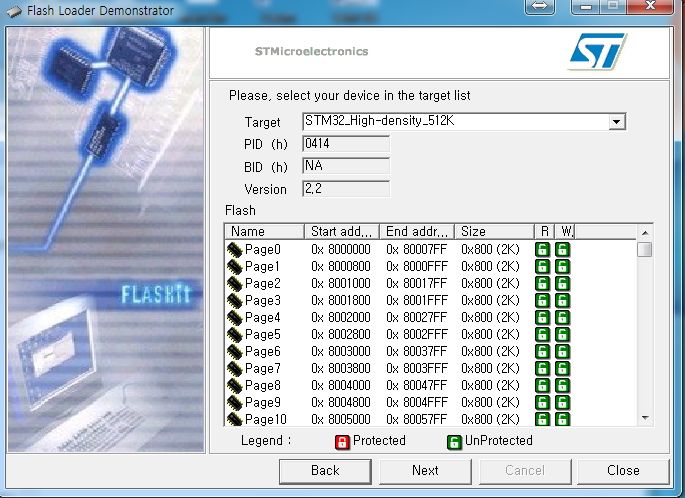Click the chip icon of Page5
The height and width of the screenshot is (498, 685).
pos(235,335)
